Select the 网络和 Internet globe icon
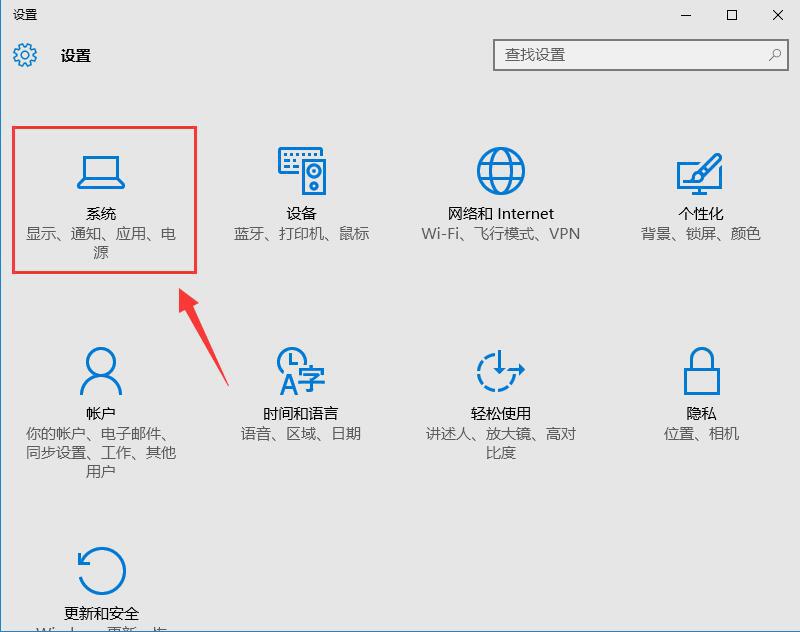 coord(500,172)
